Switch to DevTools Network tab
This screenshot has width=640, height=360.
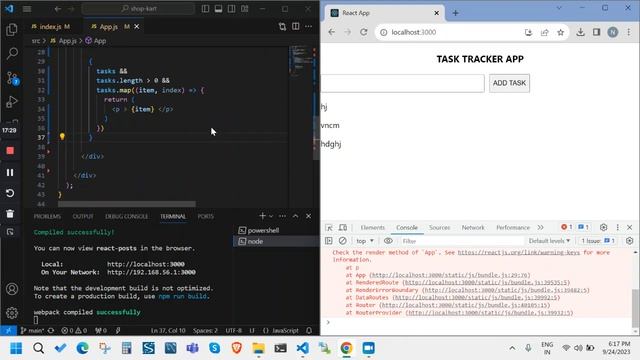[473, 227]
